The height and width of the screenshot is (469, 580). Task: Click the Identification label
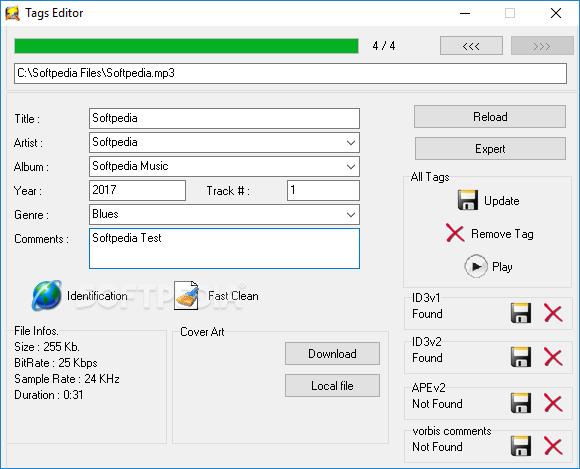[97, 296]
